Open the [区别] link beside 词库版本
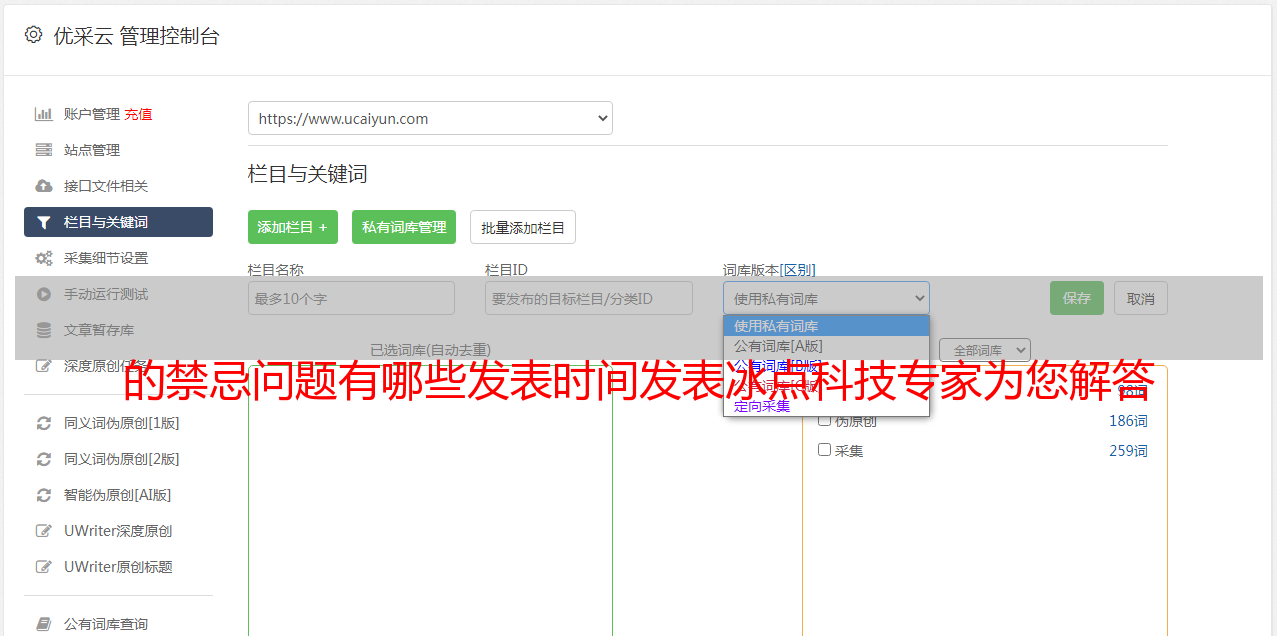 (x=797, y=270)
